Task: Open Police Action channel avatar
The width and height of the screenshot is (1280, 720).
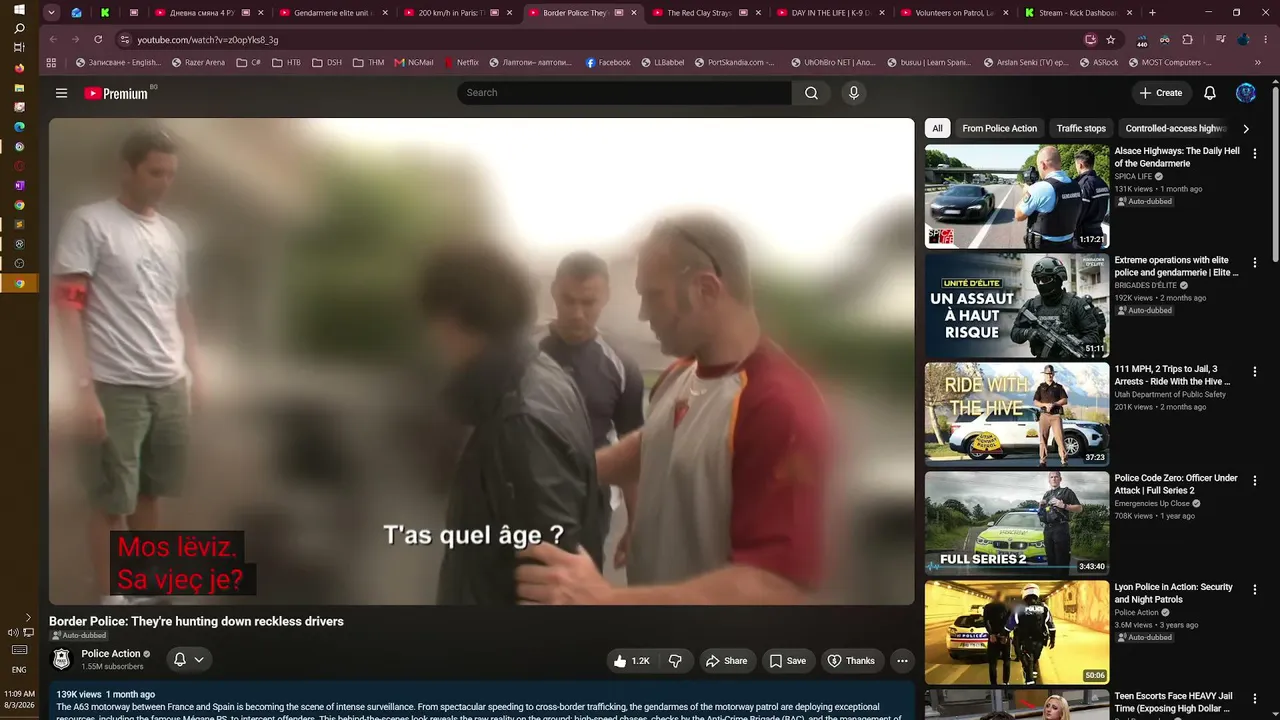Action: coord(62,660)
